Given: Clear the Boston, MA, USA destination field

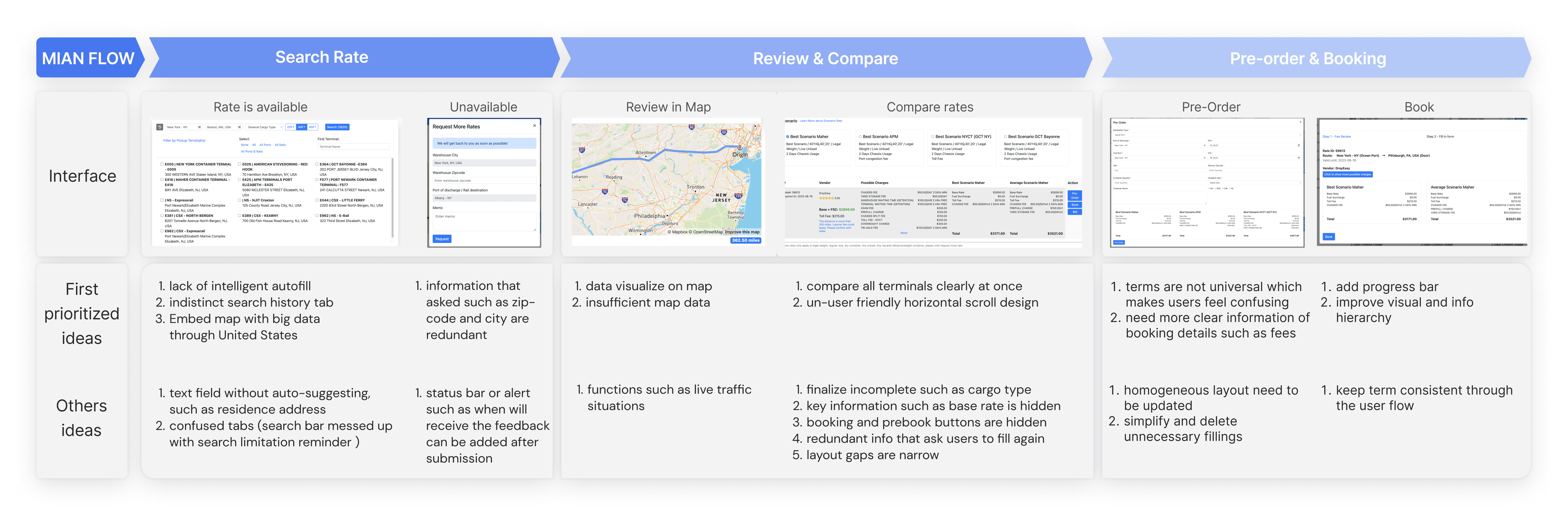Looking at the screenshot, I should point(239,127).
